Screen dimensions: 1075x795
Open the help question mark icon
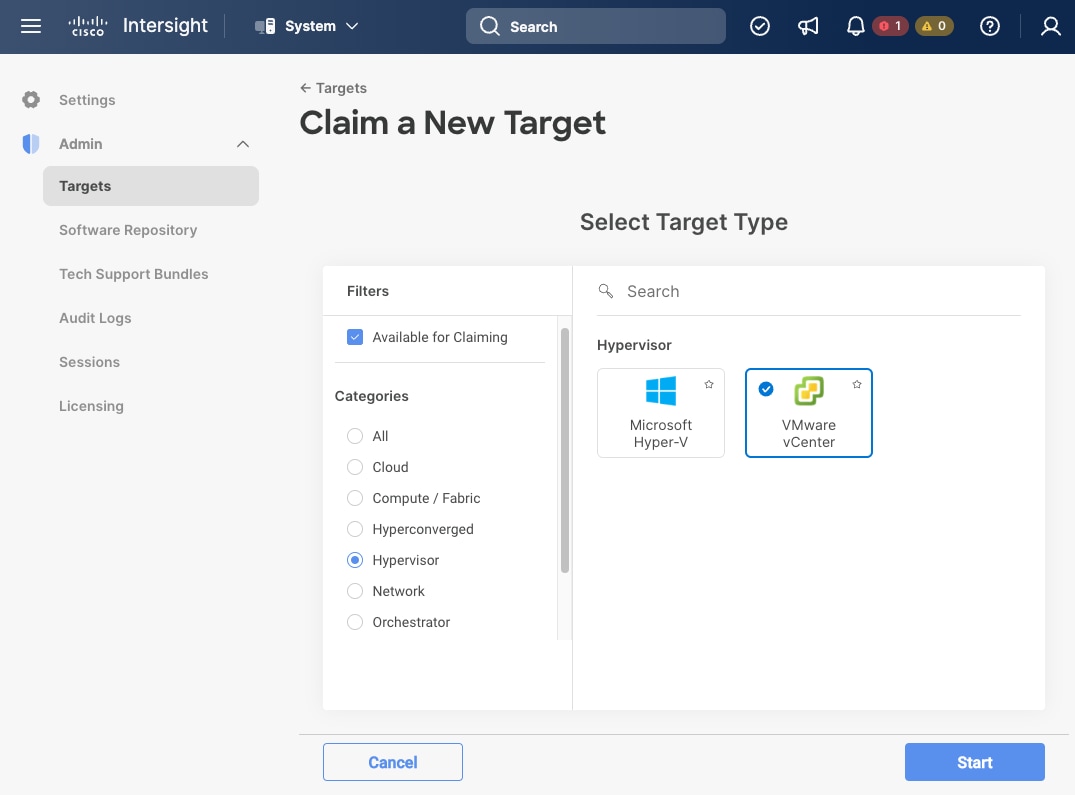[x=989, y=26]
